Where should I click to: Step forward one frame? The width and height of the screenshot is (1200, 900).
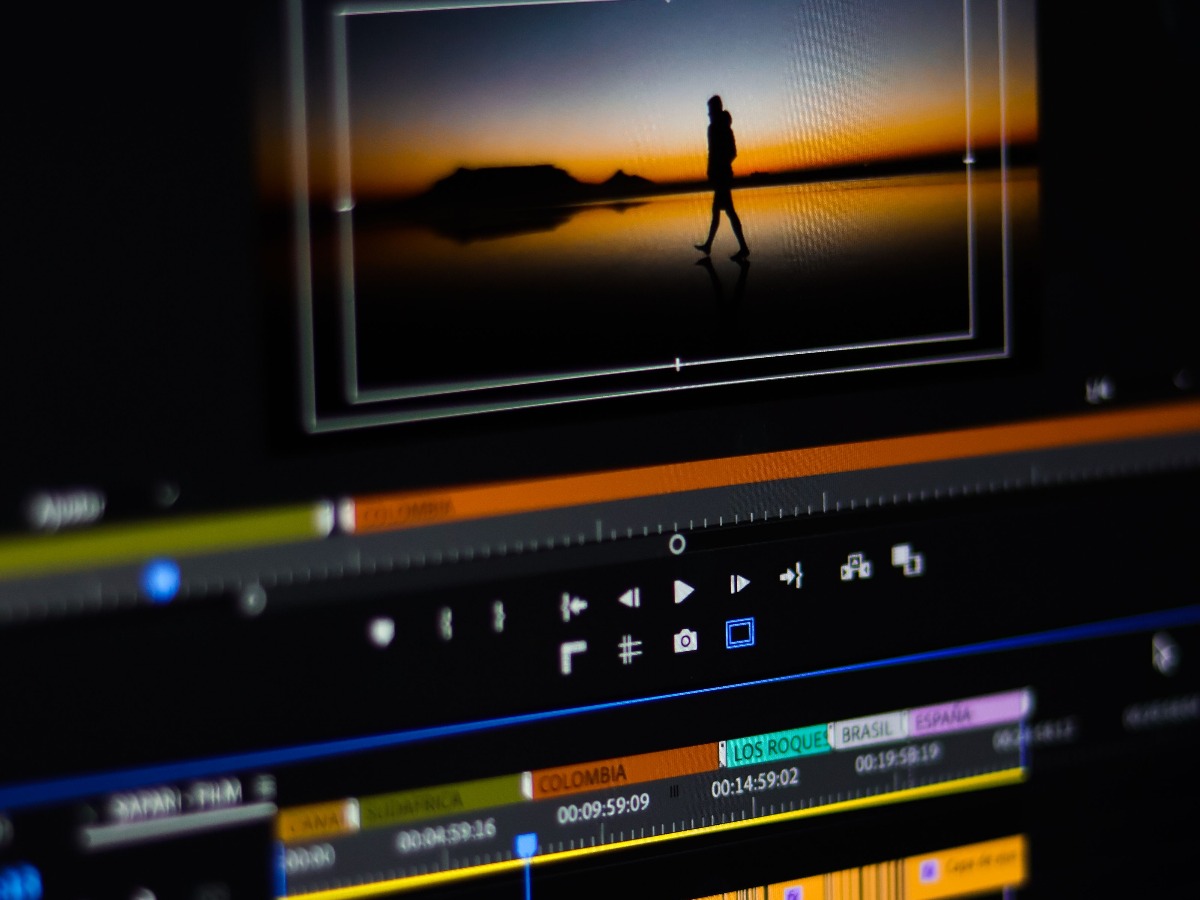point(739,584)
